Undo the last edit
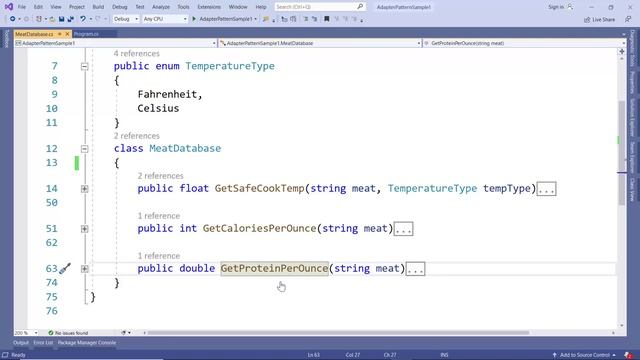This screenshot has width=640, height=360. click(x=83, y=19)
